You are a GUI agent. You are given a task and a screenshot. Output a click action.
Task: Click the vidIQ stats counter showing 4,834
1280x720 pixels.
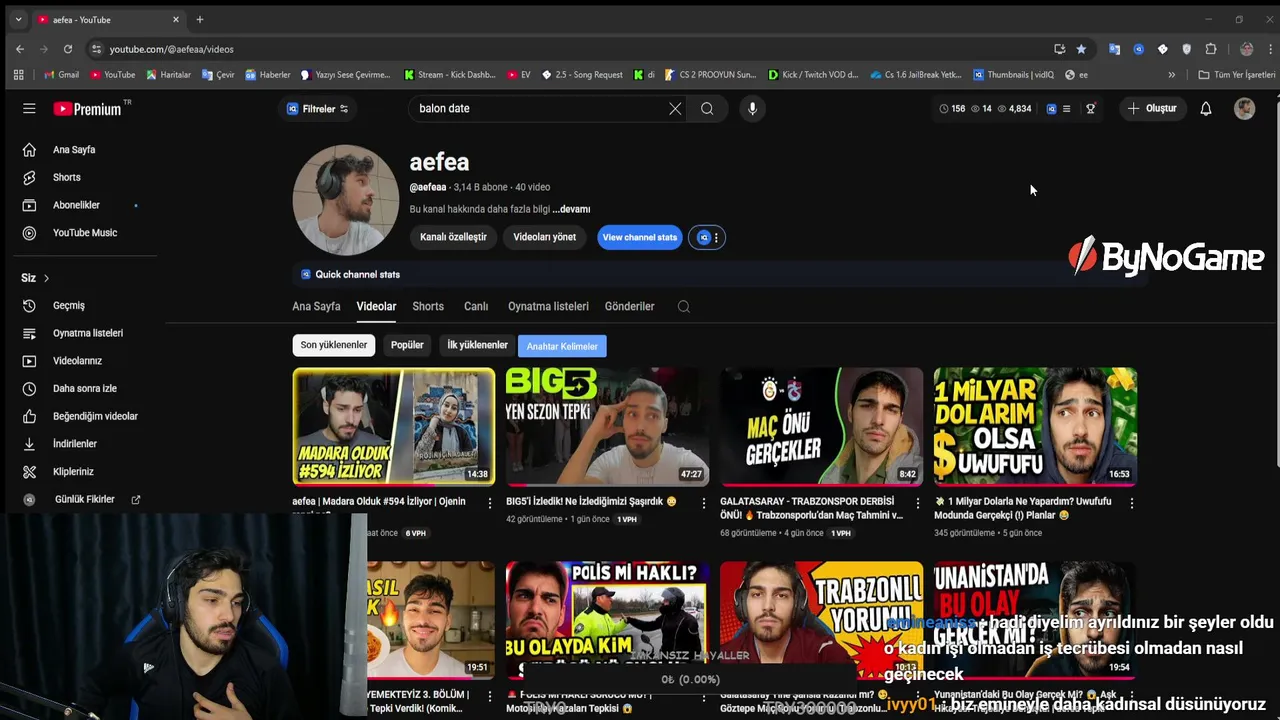point(1013,108)
